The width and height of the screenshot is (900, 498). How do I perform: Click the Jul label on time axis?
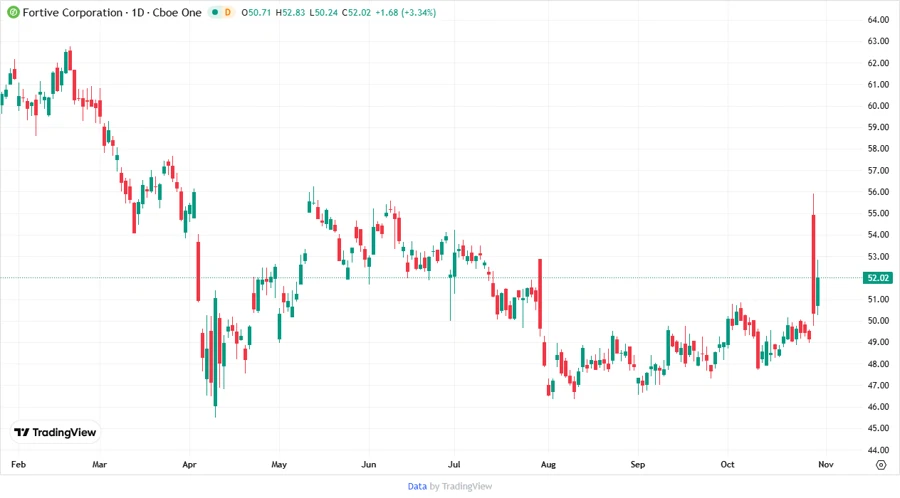coord(454,465)
